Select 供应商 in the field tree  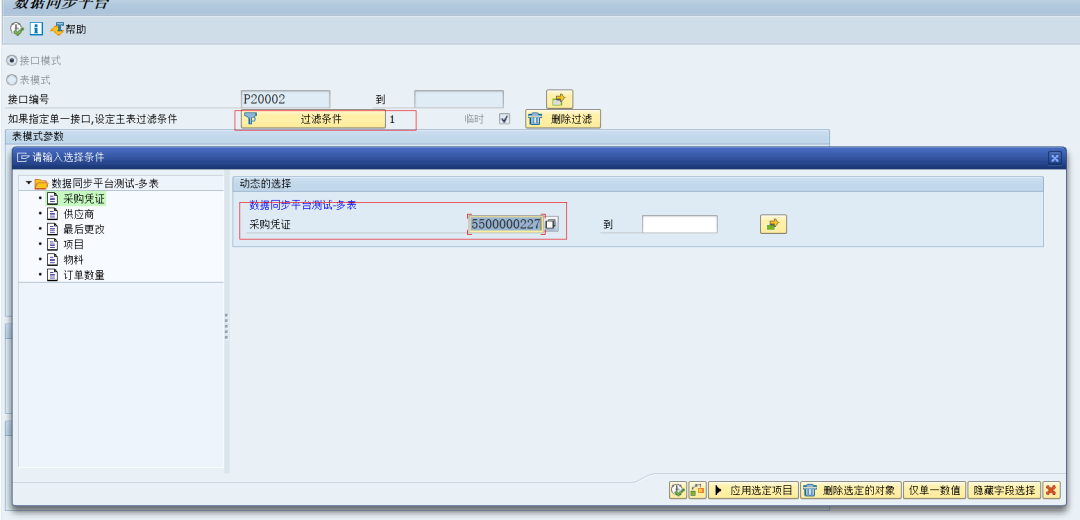click(x=79, y=214)
